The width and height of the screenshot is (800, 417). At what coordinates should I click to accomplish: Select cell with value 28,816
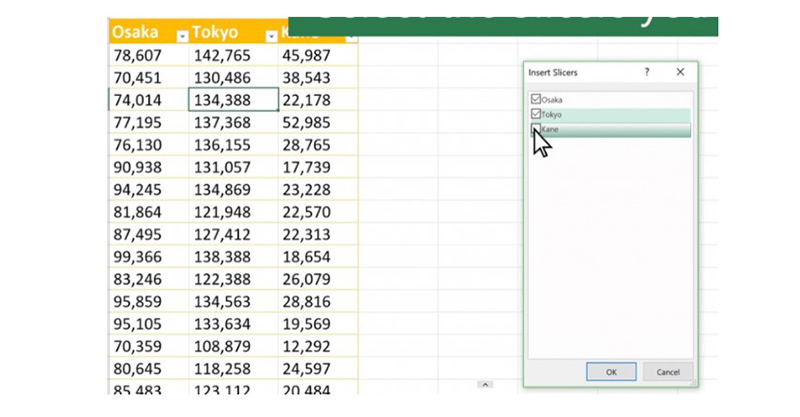pyautogui.click(x=318, y=302)
